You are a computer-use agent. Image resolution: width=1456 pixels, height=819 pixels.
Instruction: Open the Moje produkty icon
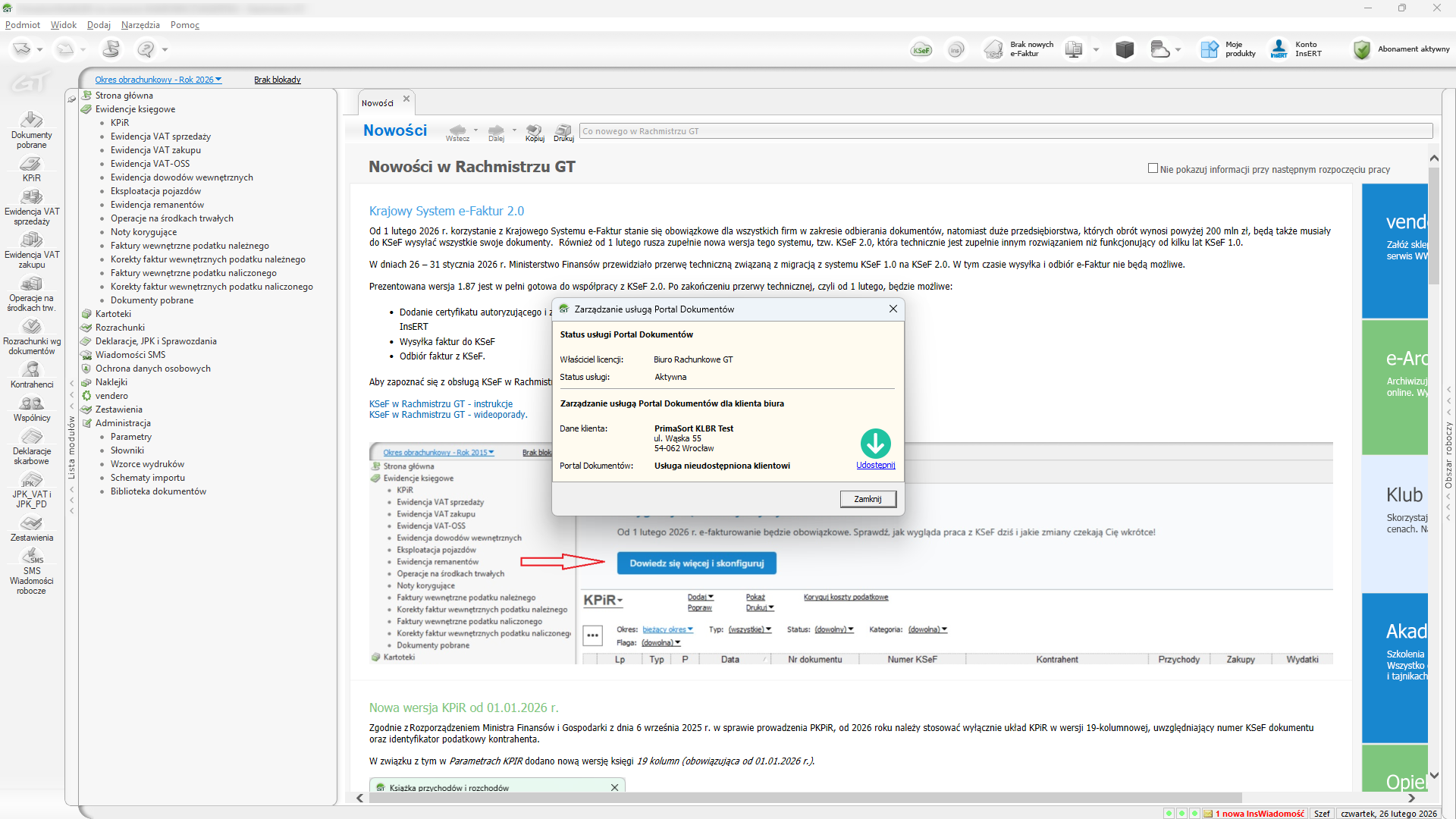[x=1209, y=49]
